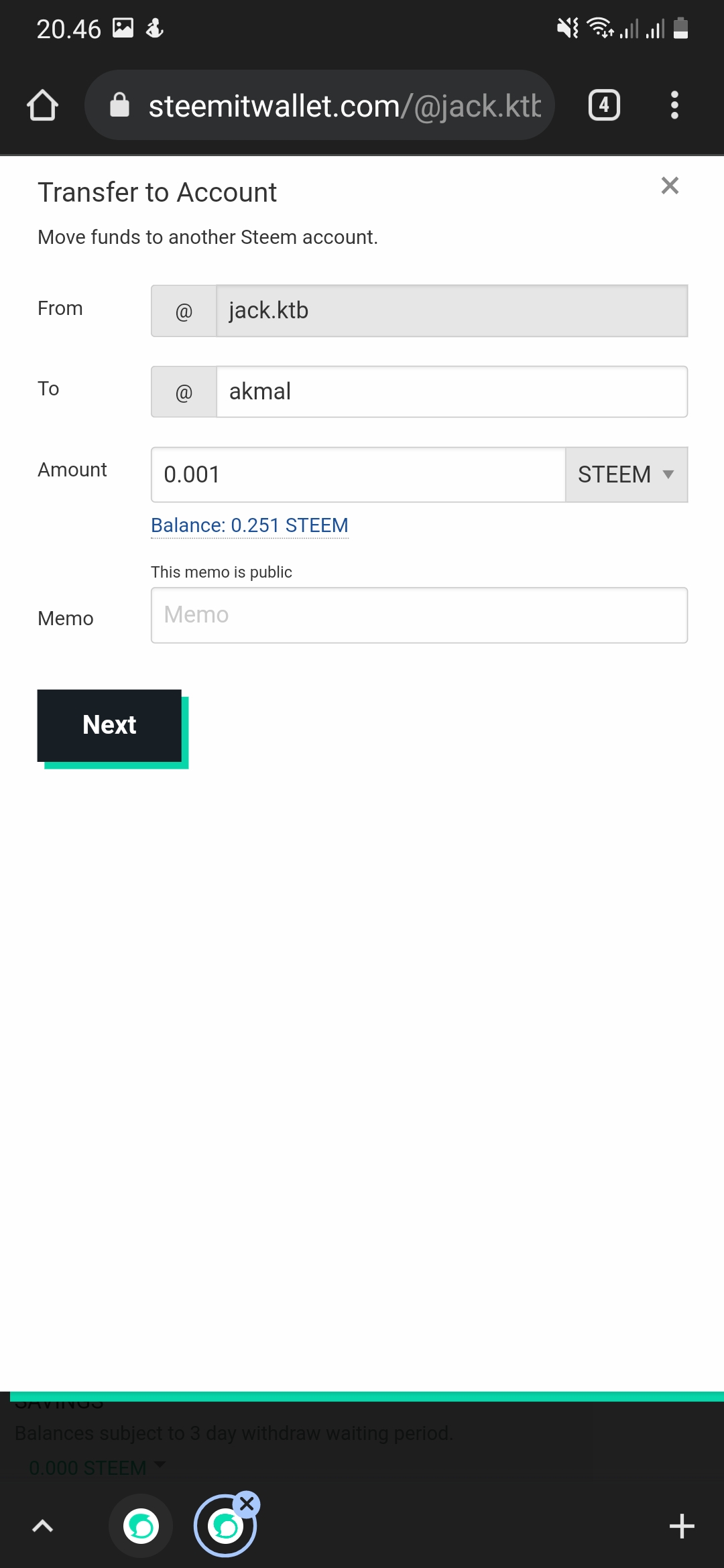Open the tab switcher showing 4 tabs
This screenshot has width=724, height=1568.
point(604,105)
